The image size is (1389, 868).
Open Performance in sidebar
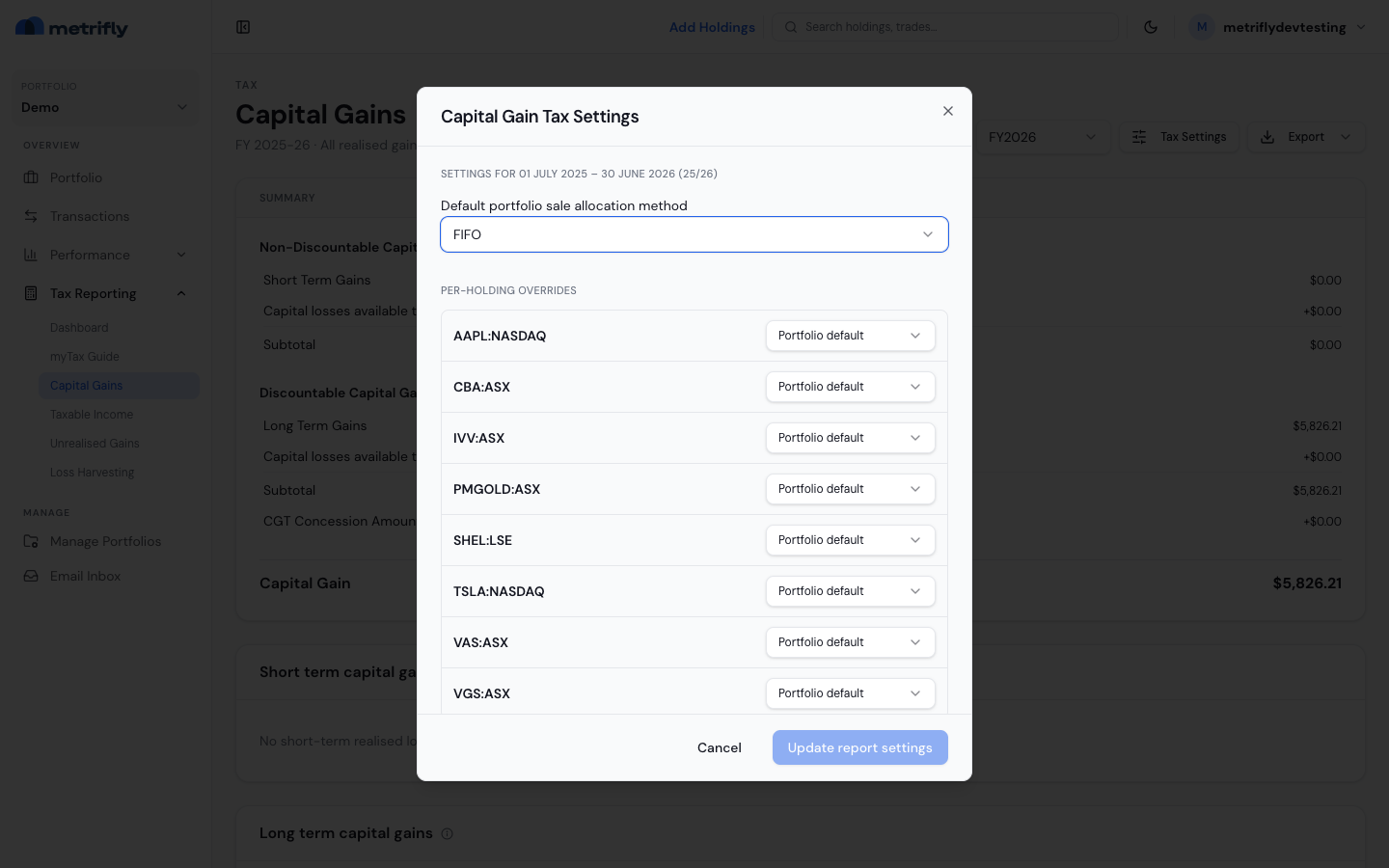tap(105, 255)
